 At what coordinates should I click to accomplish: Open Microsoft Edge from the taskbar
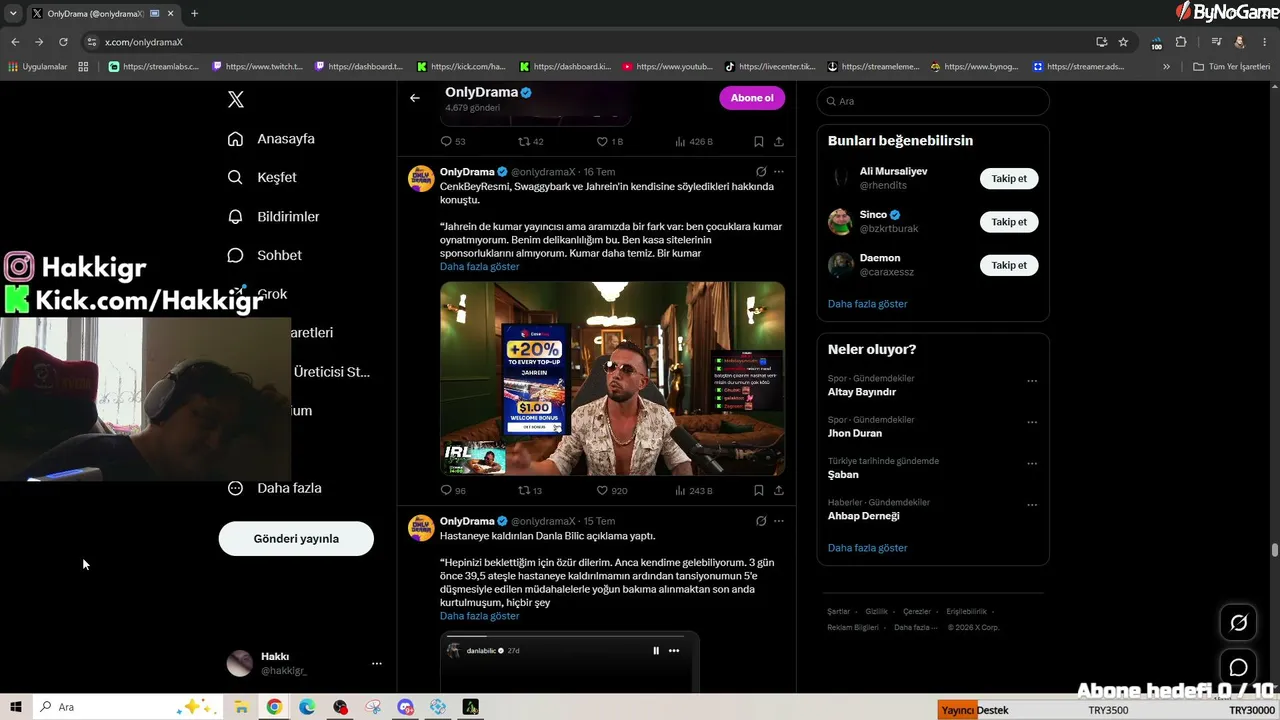pos(307,707)
